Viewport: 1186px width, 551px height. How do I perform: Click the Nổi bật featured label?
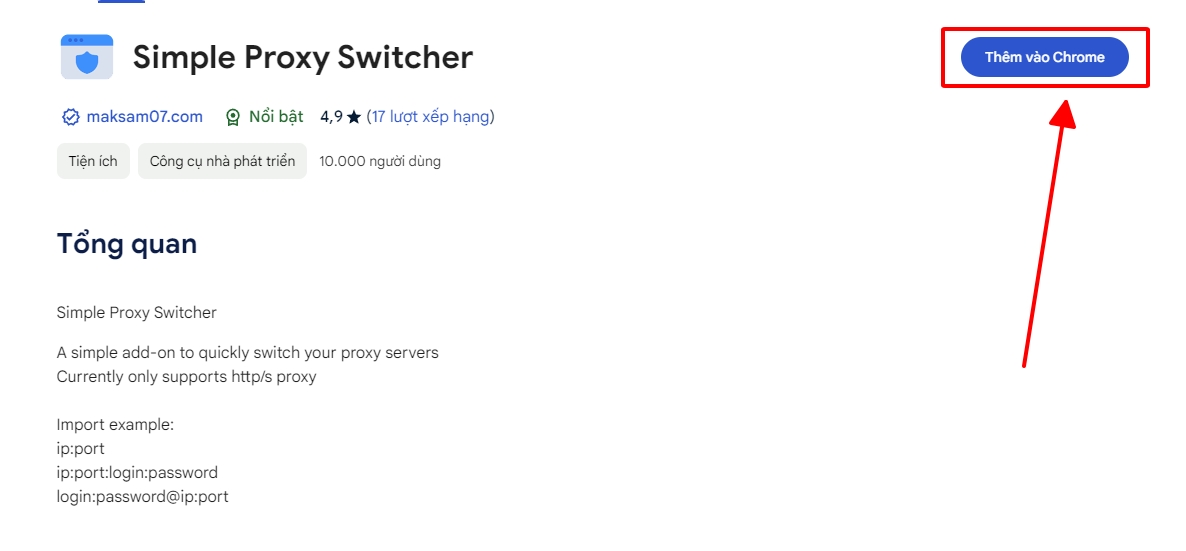coord(276,117)
